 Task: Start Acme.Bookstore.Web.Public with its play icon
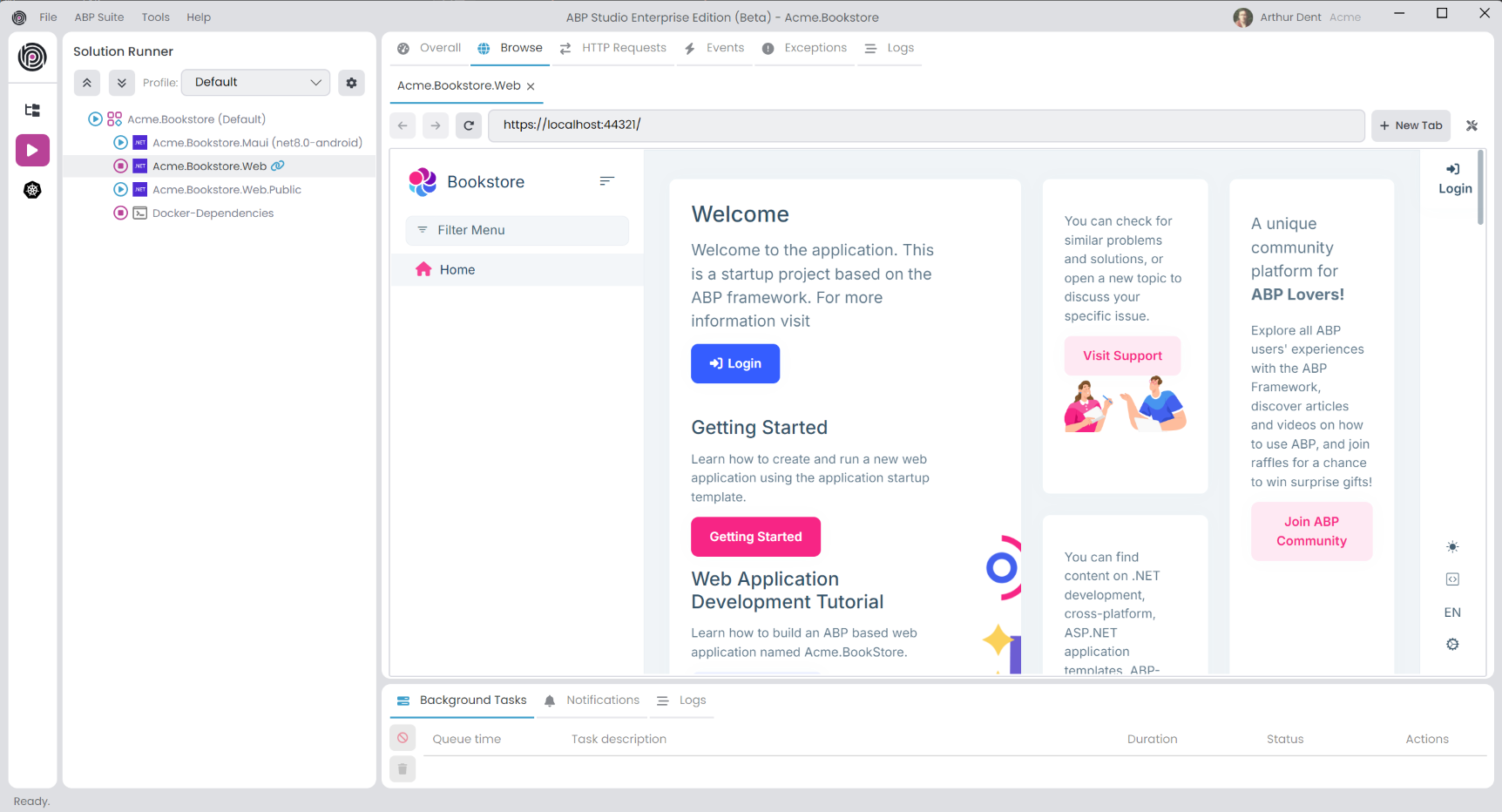[121, 189]
